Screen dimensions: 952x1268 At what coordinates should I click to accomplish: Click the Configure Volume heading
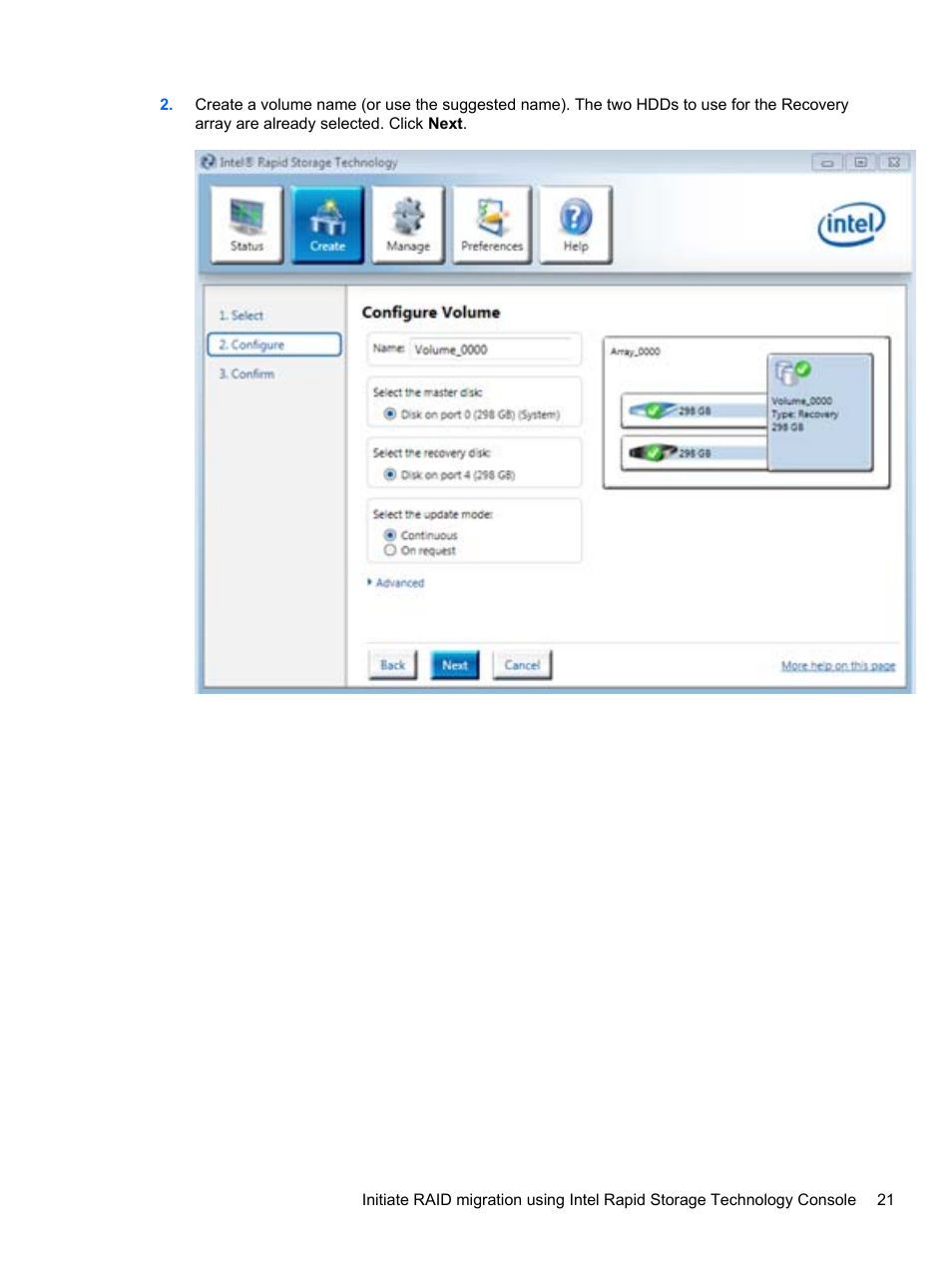[431, 313]
